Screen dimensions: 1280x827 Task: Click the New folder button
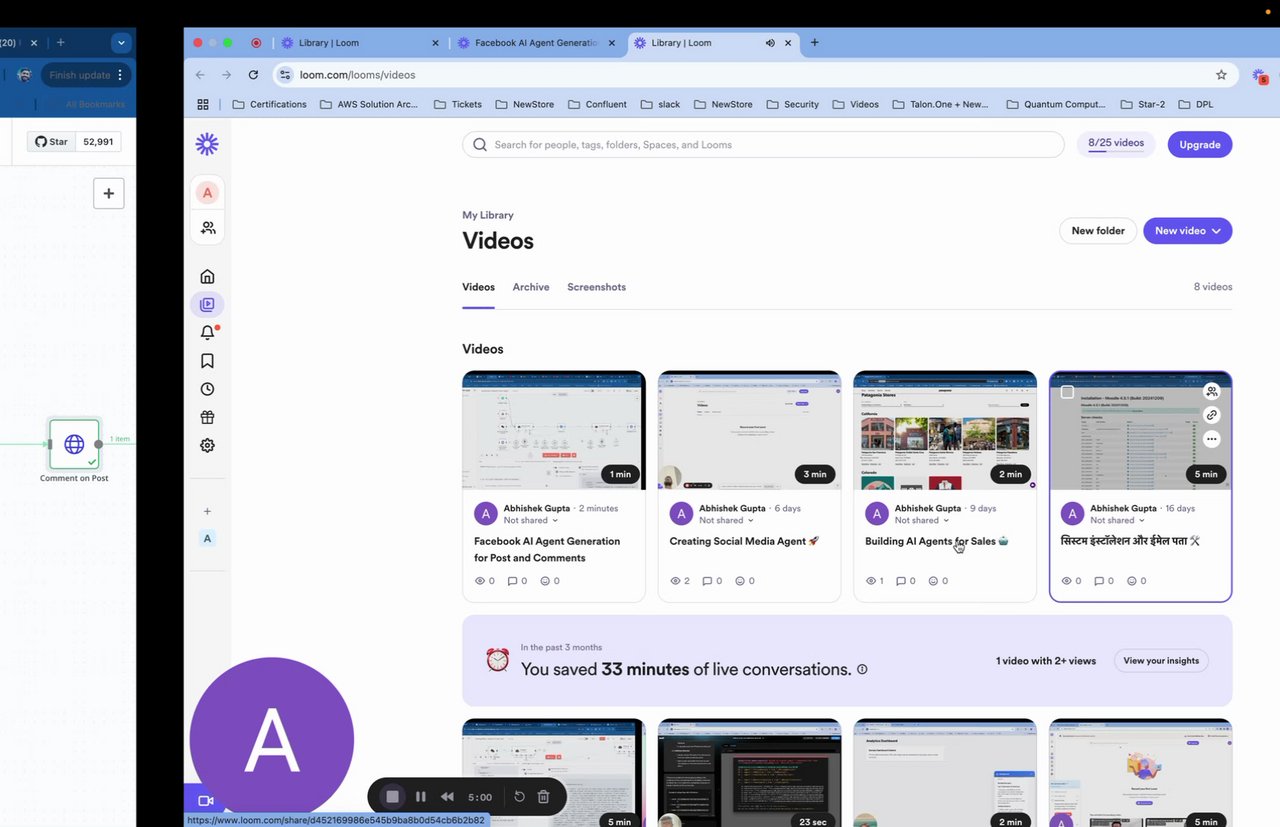1098,231
